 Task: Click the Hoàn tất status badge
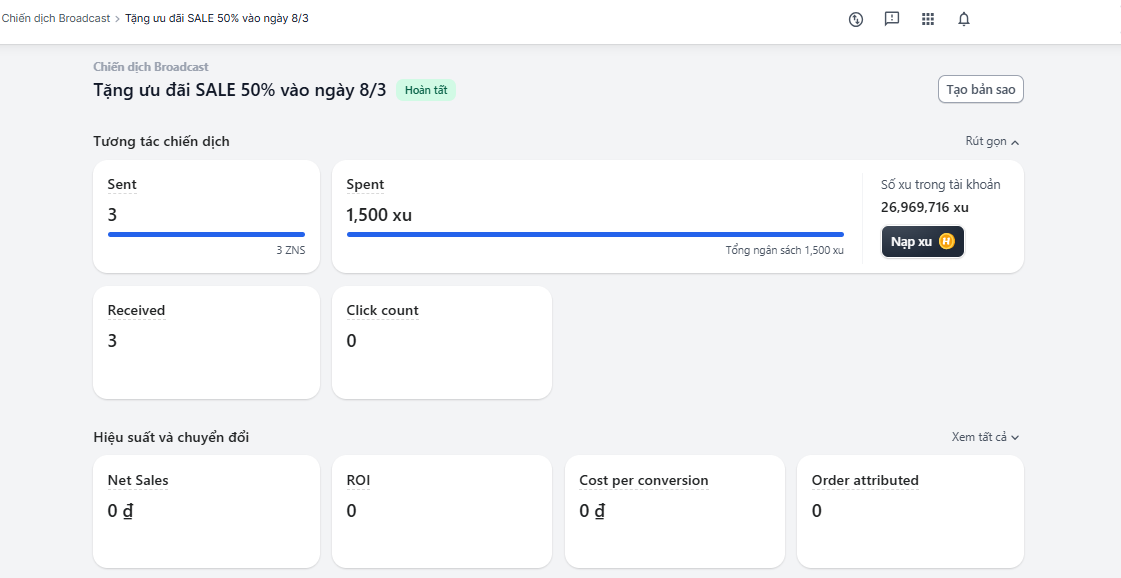pos(426,90)
